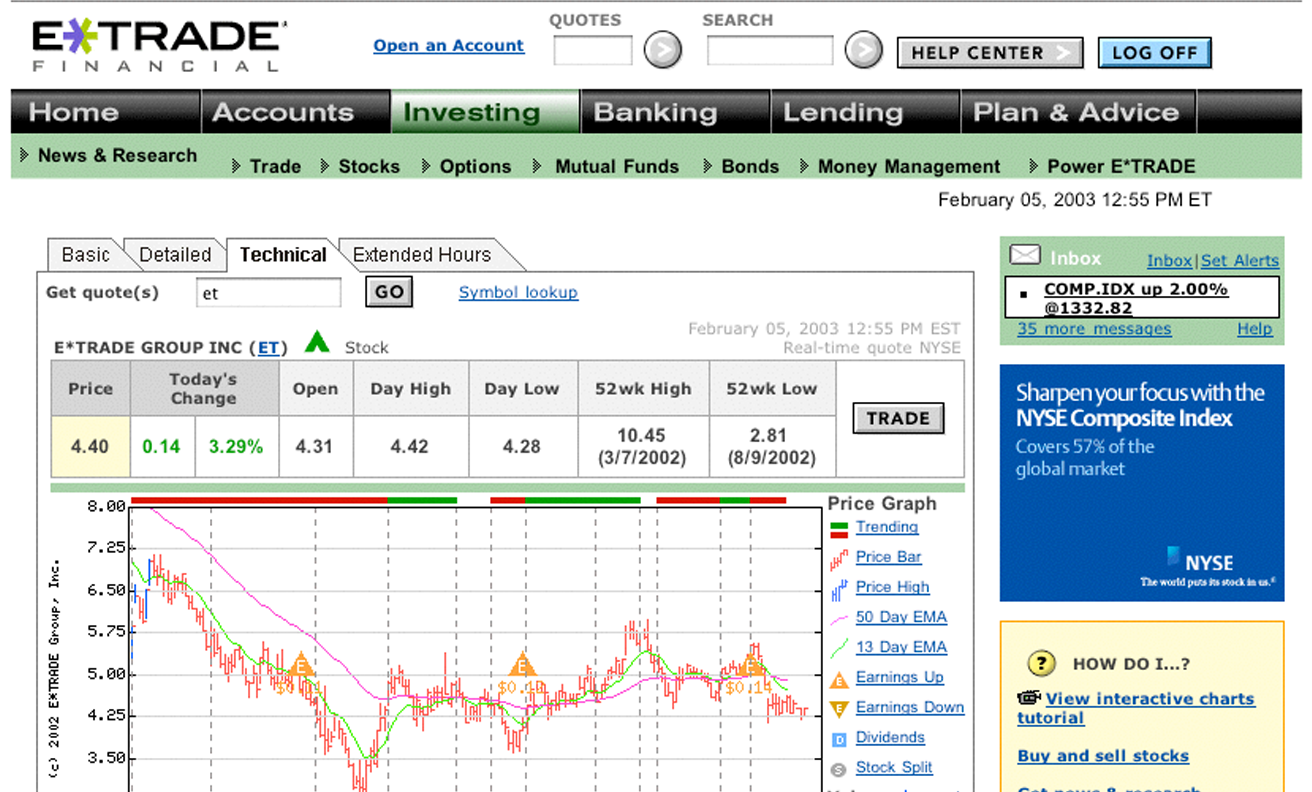Viewport: 1312px width, 792px height.
Task: Click the GO button next to quote field
Action: (389, 292)
